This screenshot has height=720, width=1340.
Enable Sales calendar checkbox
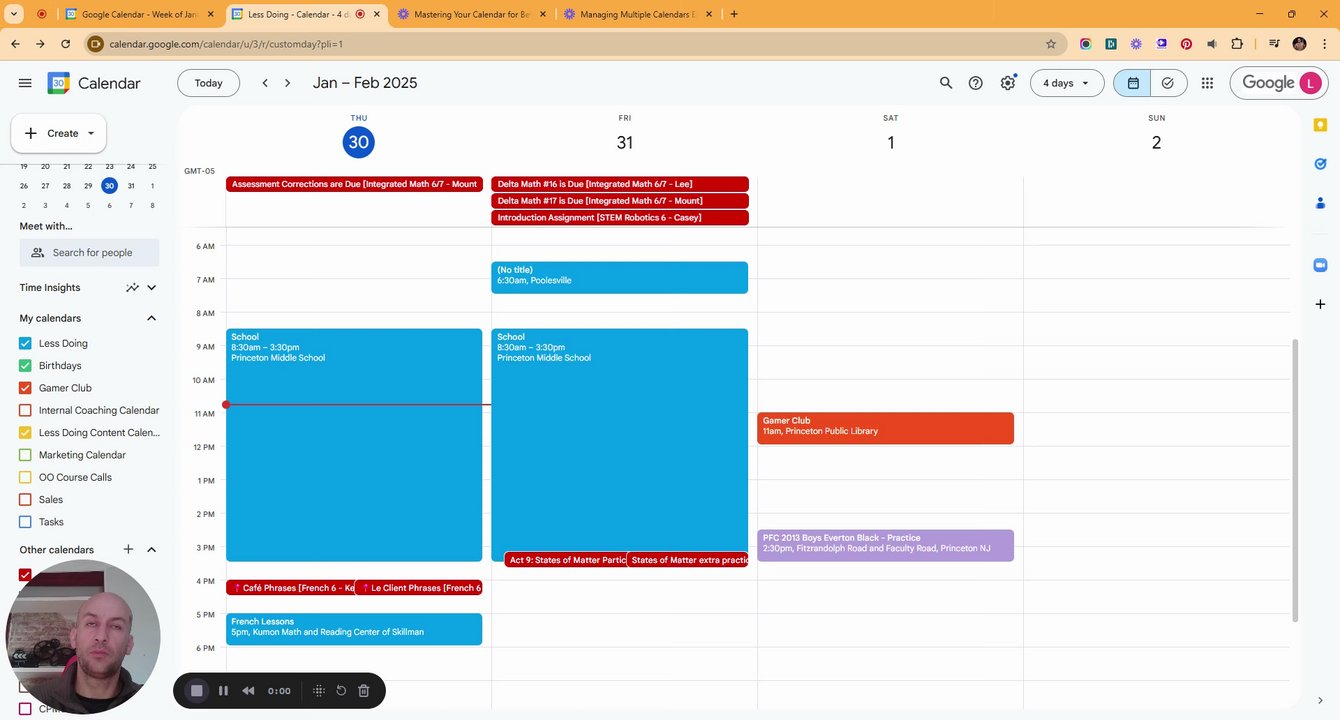[26, 500]
